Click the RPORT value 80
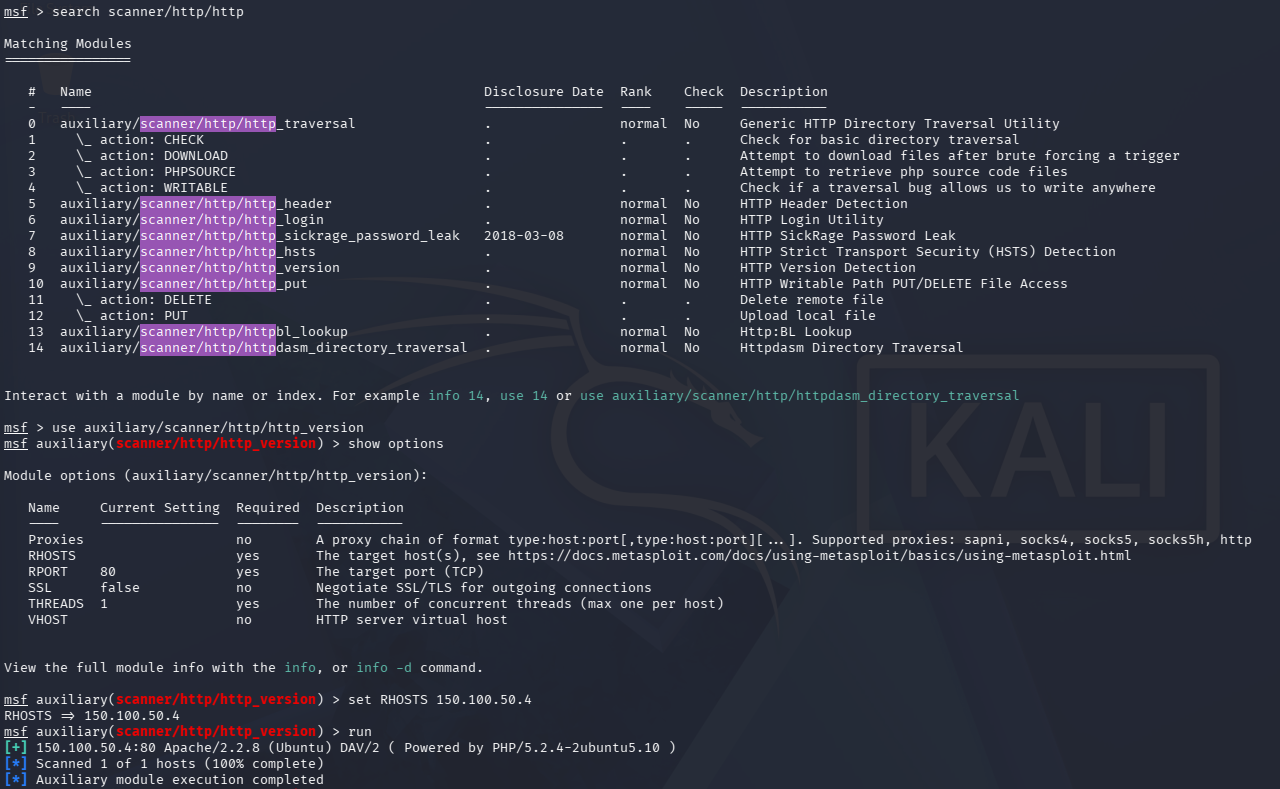 coord(108,572)
